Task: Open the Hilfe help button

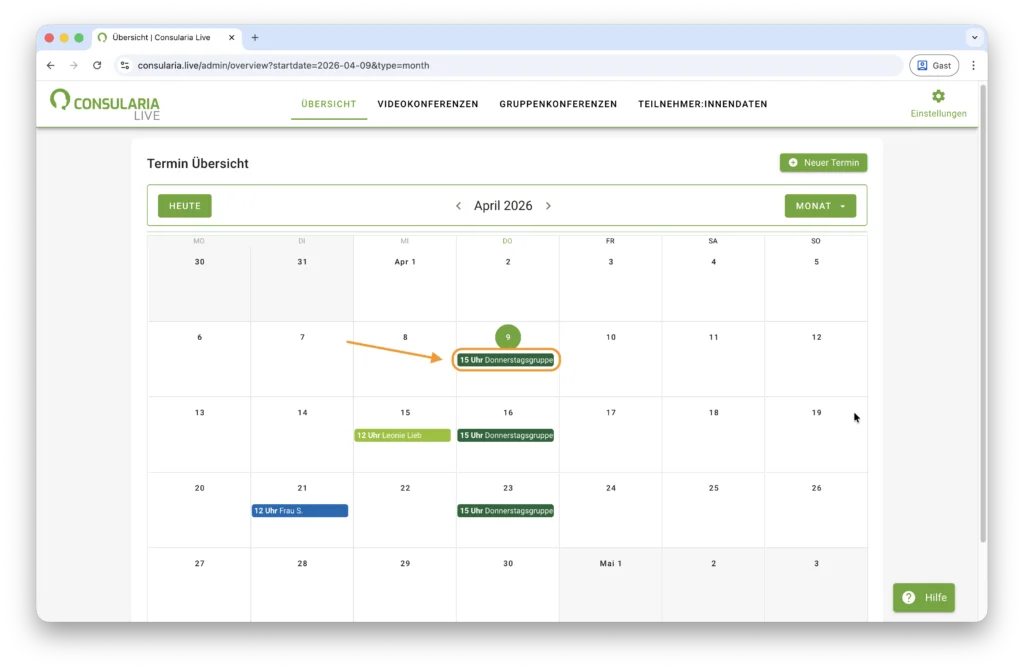Action: 923,597
